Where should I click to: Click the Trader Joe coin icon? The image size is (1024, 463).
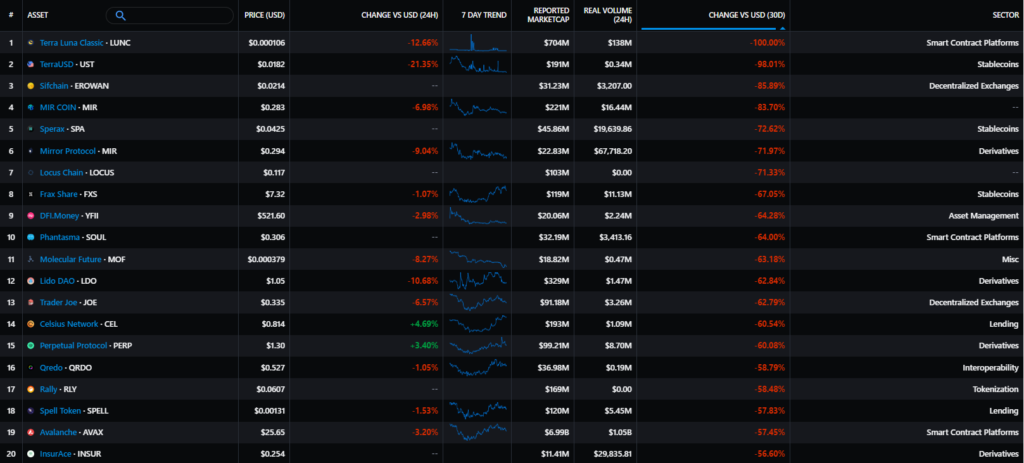pos(31,302)
